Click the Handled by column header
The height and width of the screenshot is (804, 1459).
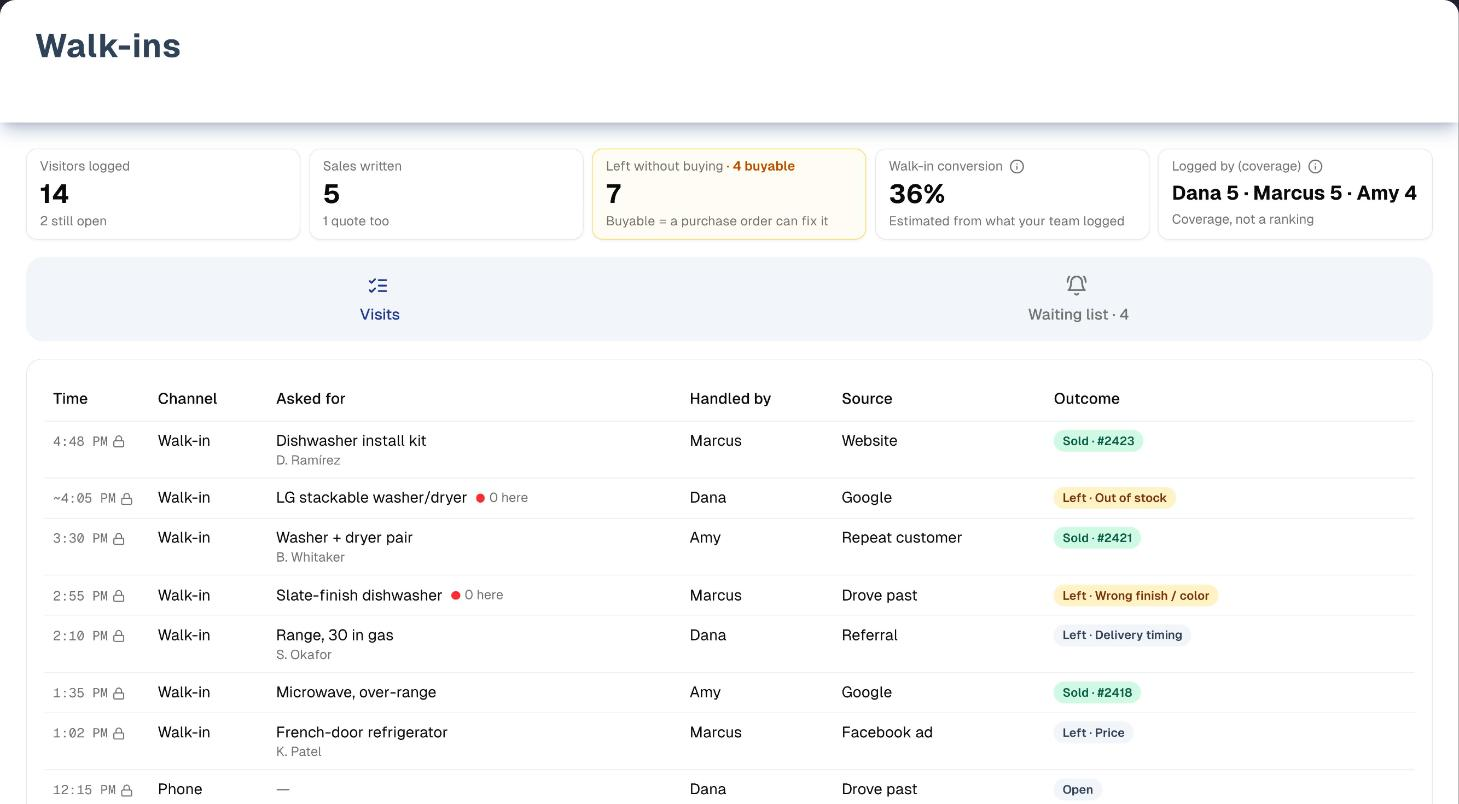click(x=730, y=399)
